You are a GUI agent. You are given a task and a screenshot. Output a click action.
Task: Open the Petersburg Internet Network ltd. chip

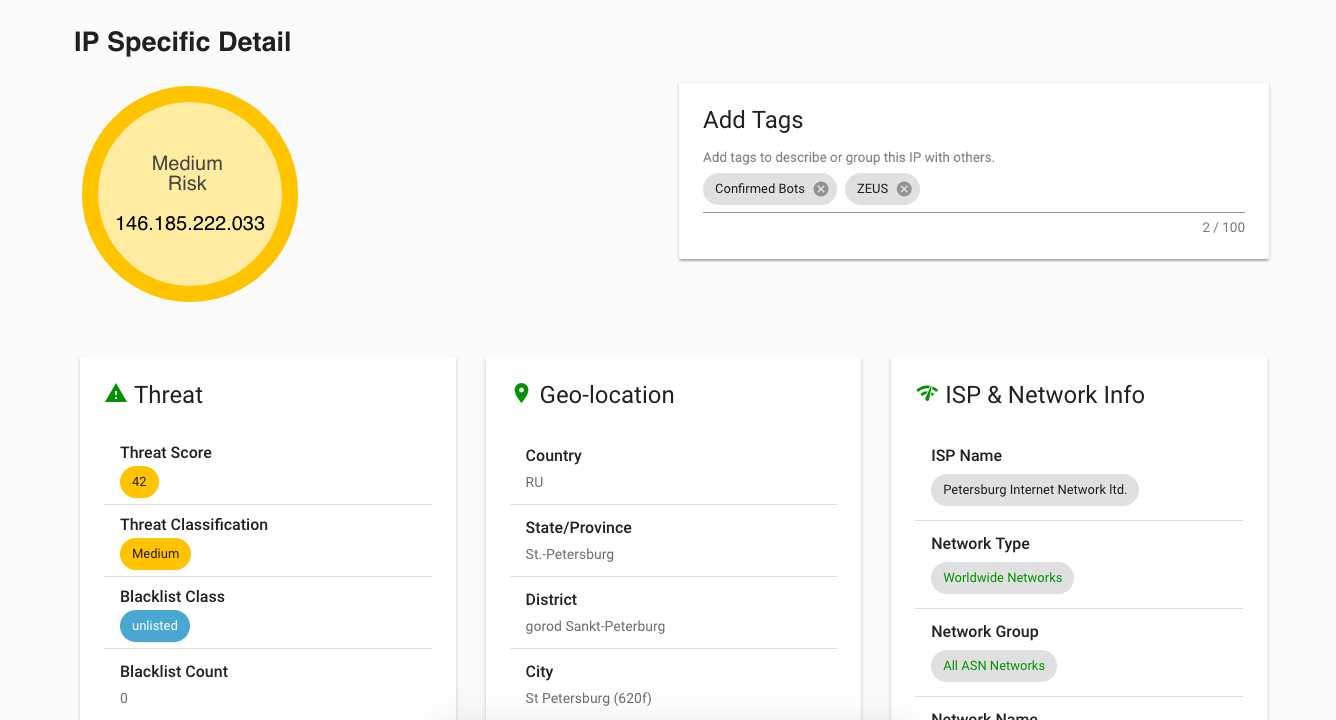tap(1034, 490)
